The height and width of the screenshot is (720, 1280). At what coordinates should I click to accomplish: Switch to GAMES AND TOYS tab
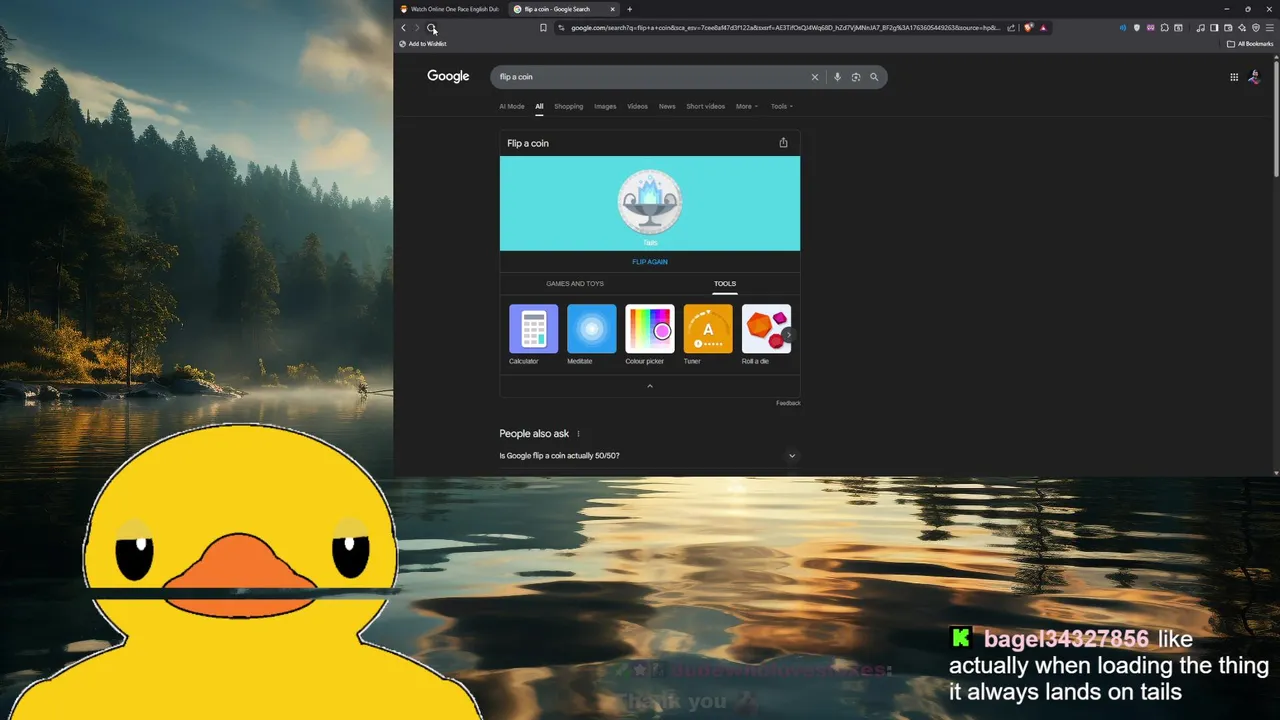point(575,284)
